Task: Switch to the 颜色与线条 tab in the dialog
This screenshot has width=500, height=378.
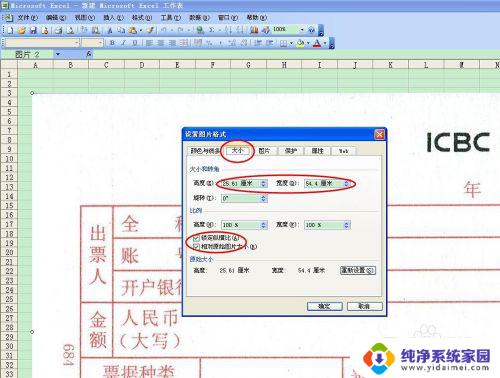Action: coord(205,151)
